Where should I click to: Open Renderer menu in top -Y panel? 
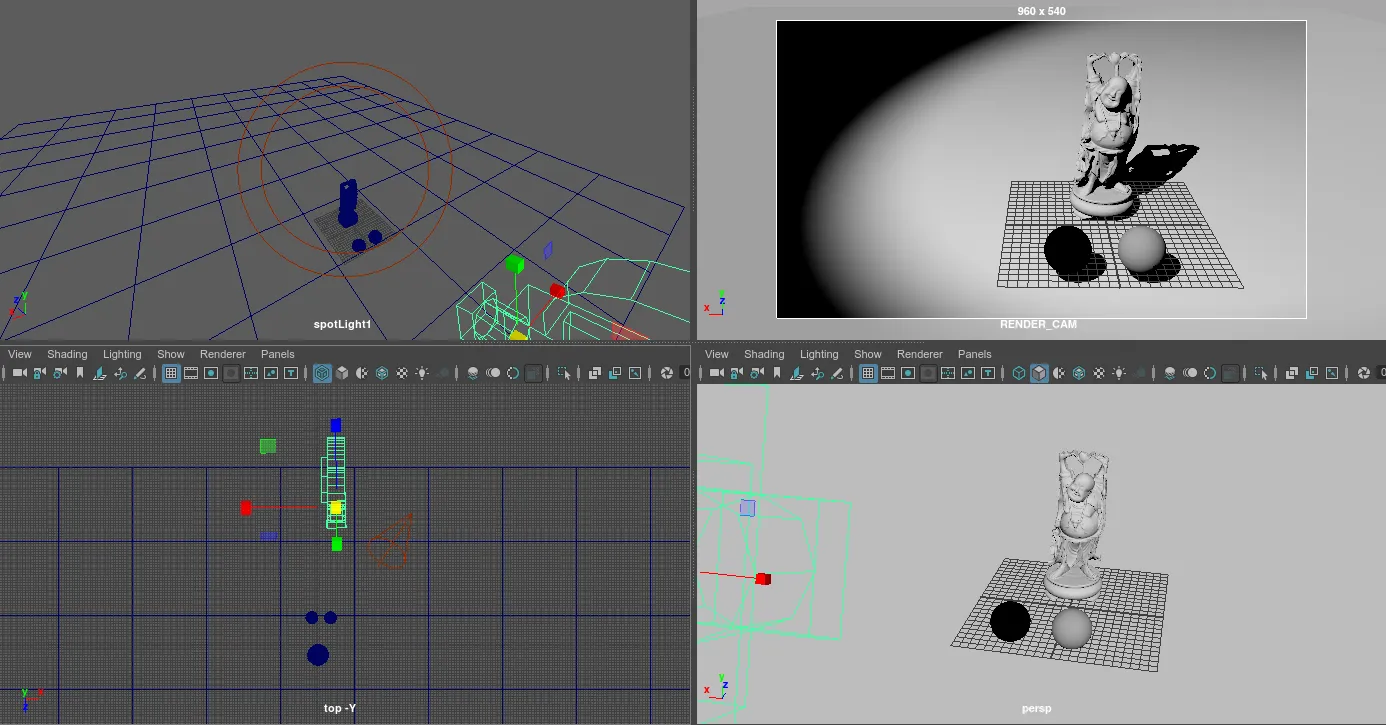[x=222, y=354]
